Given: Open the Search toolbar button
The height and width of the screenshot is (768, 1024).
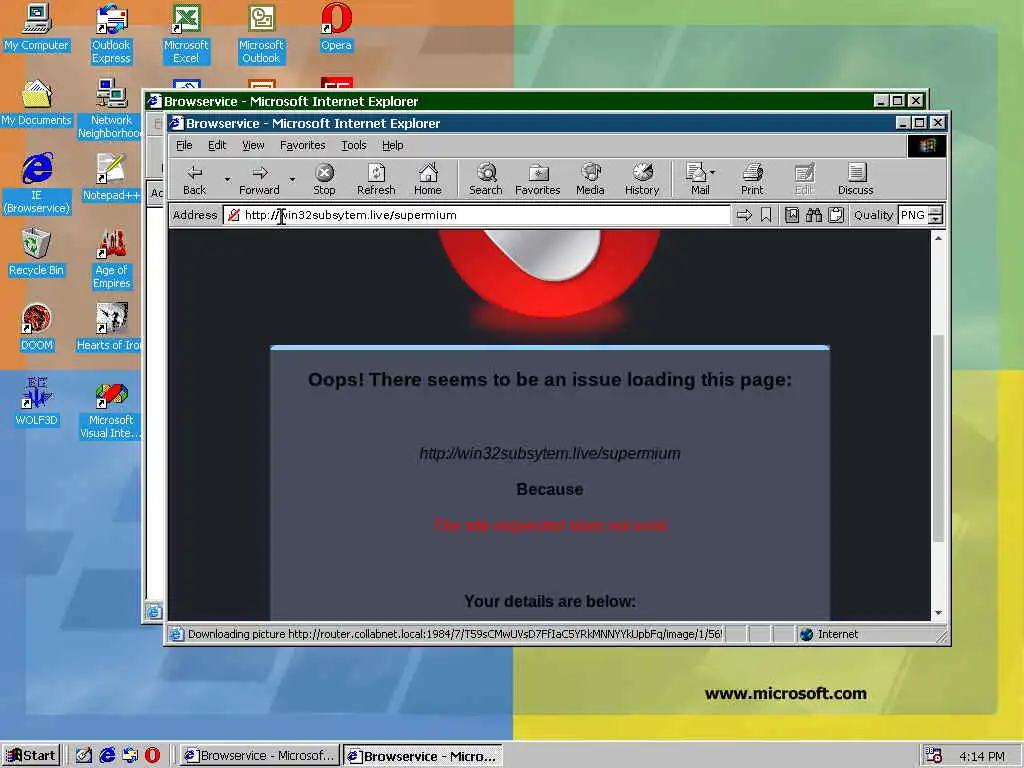Looking at the screenshot, I should tap(486, 179).
